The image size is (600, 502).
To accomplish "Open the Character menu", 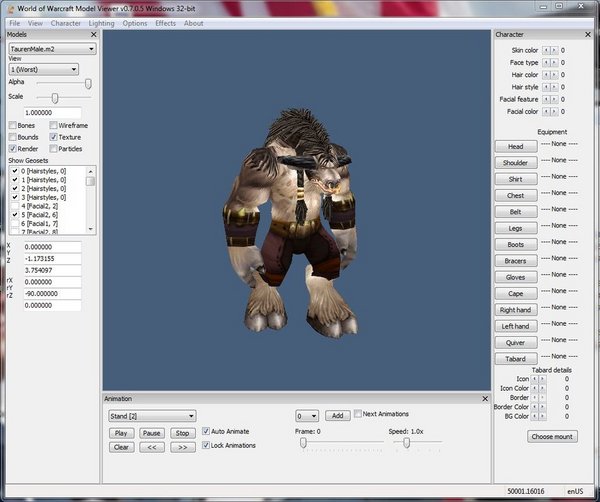I will tap(66, 23).
